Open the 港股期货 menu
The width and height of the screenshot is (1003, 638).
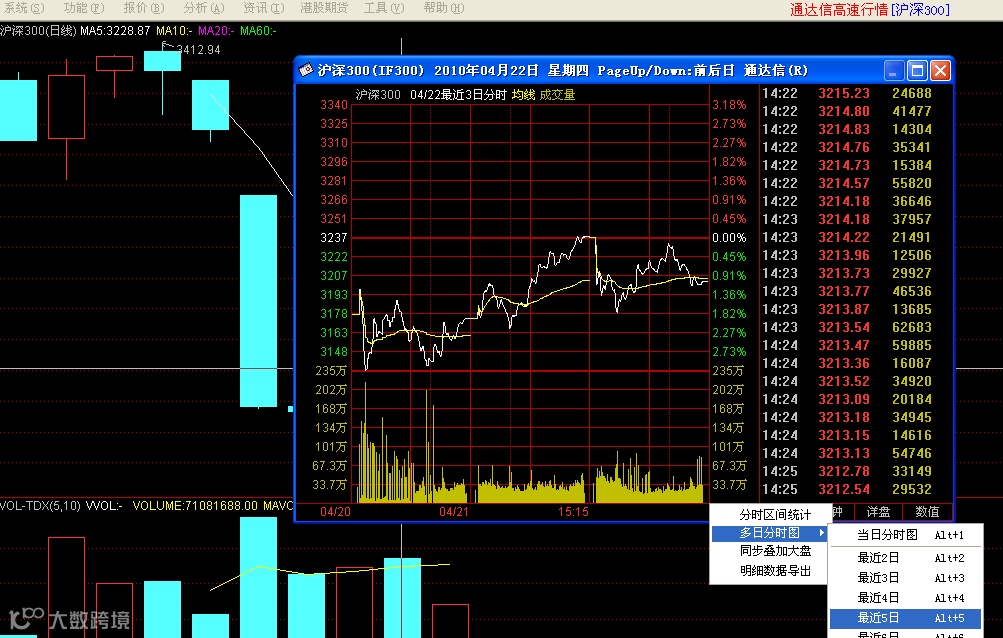[x=324, y=8]
